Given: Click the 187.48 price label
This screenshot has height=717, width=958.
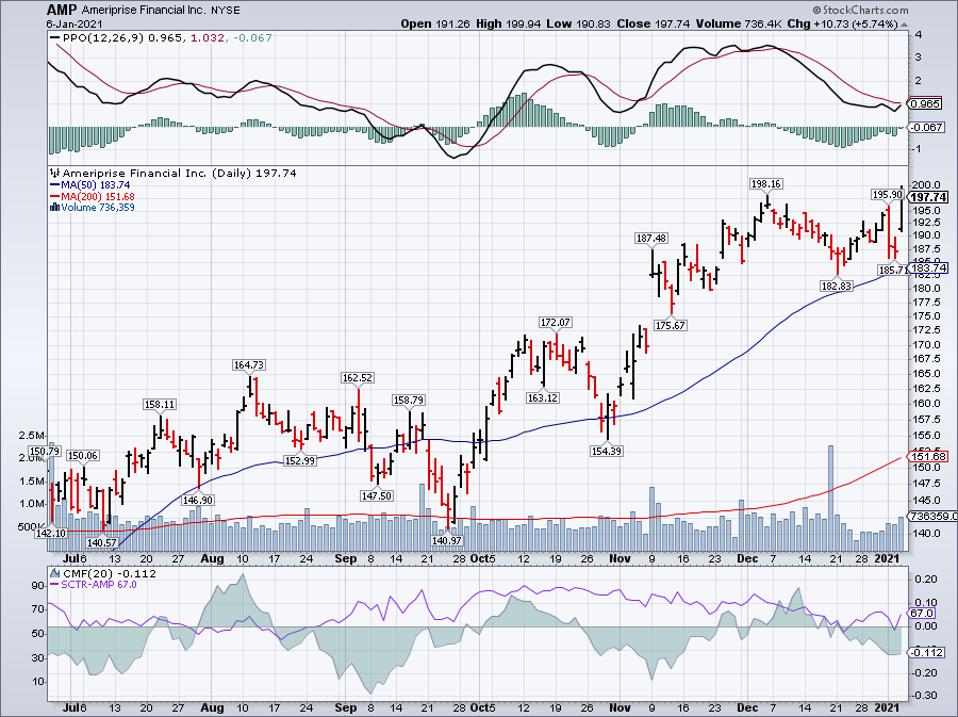Looking at the screenshot, I should click(x=651, y=238).
